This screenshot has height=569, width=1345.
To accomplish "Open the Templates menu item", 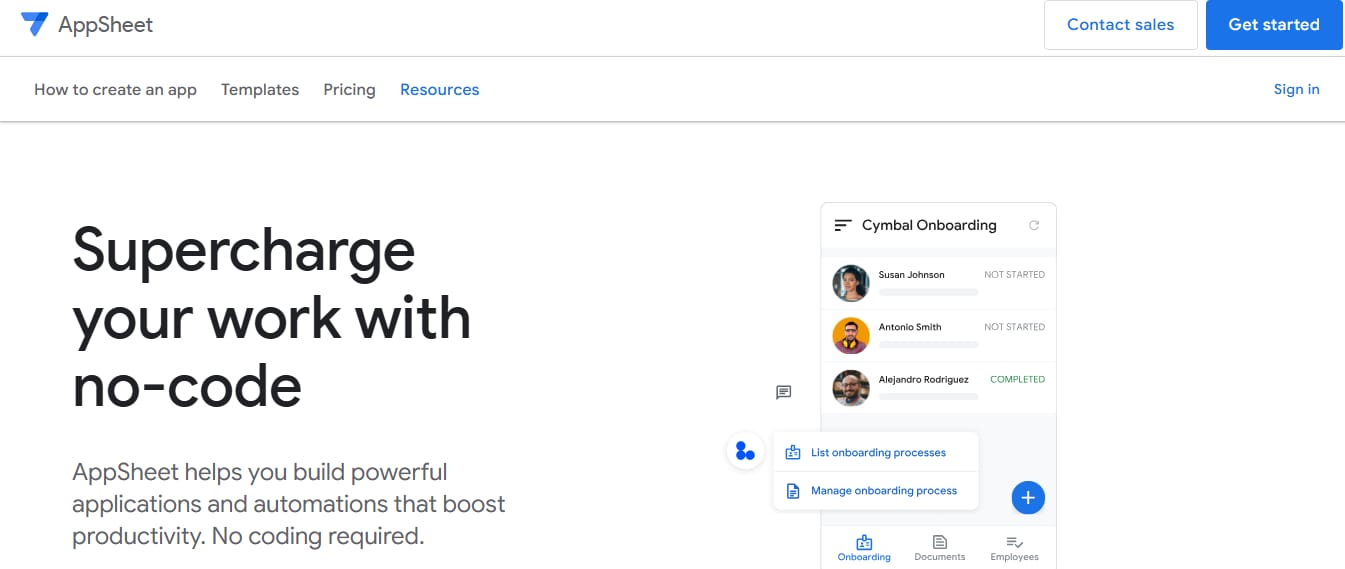I will (x=260, y=90).
